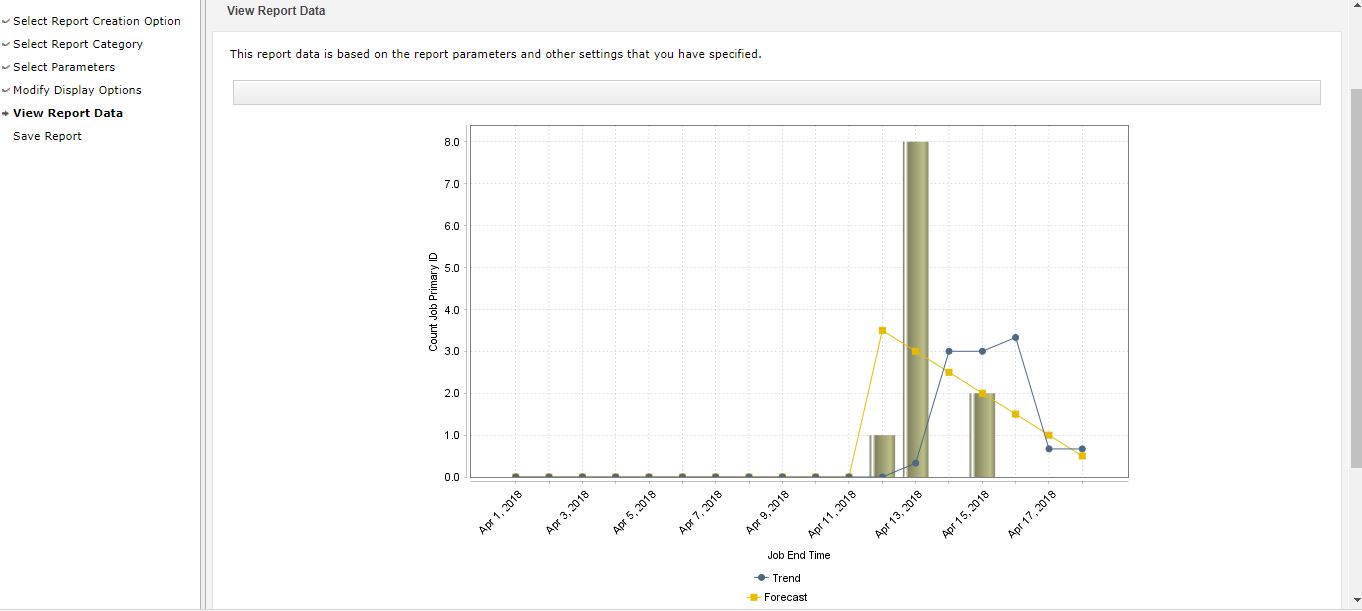This screenshot has height=611, width=1362.
Task: Click the View Report Data panel title
Action: tap(275, 11)
